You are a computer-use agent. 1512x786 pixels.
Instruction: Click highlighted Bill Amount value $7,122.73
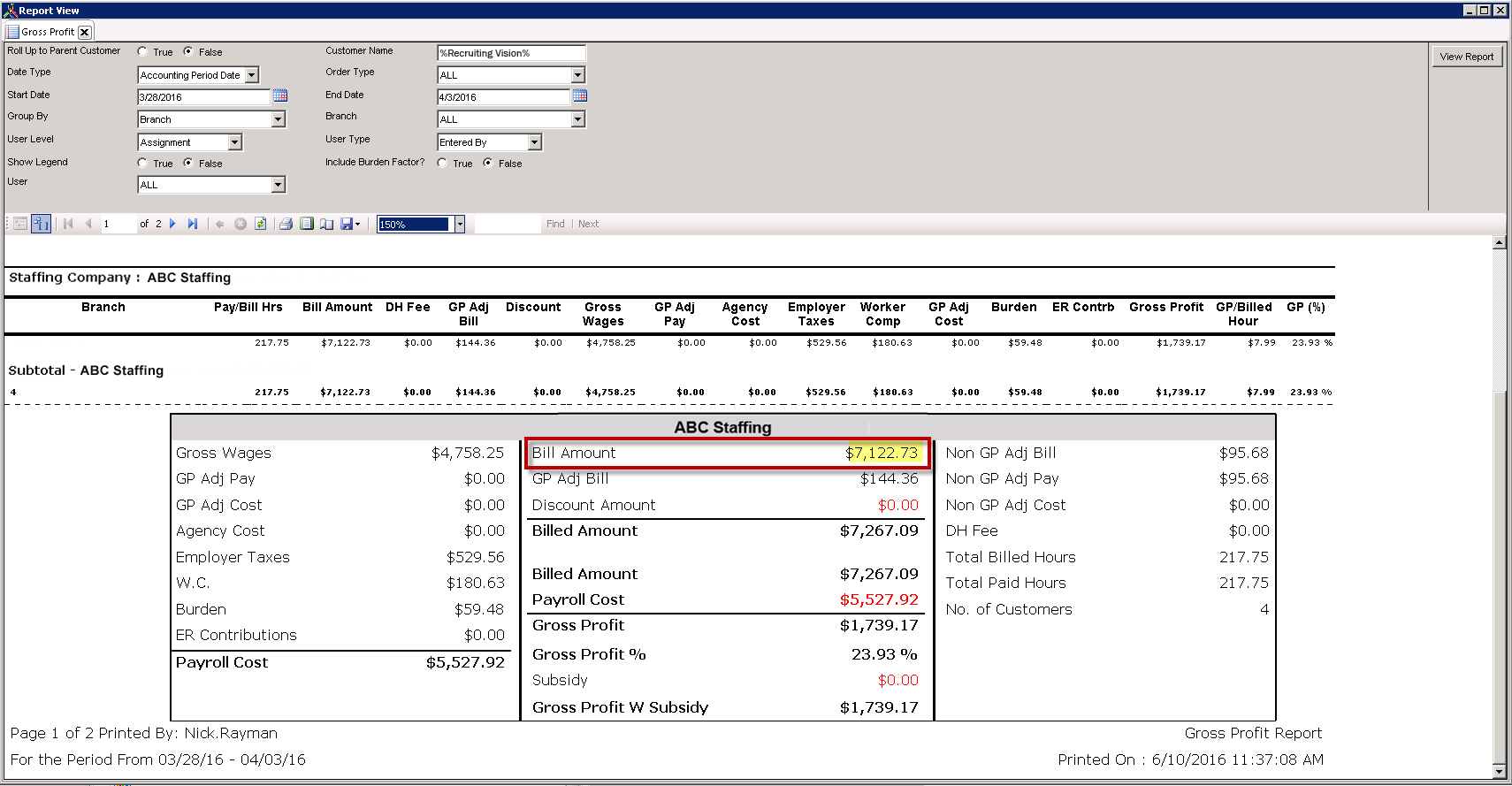(882, 454)
